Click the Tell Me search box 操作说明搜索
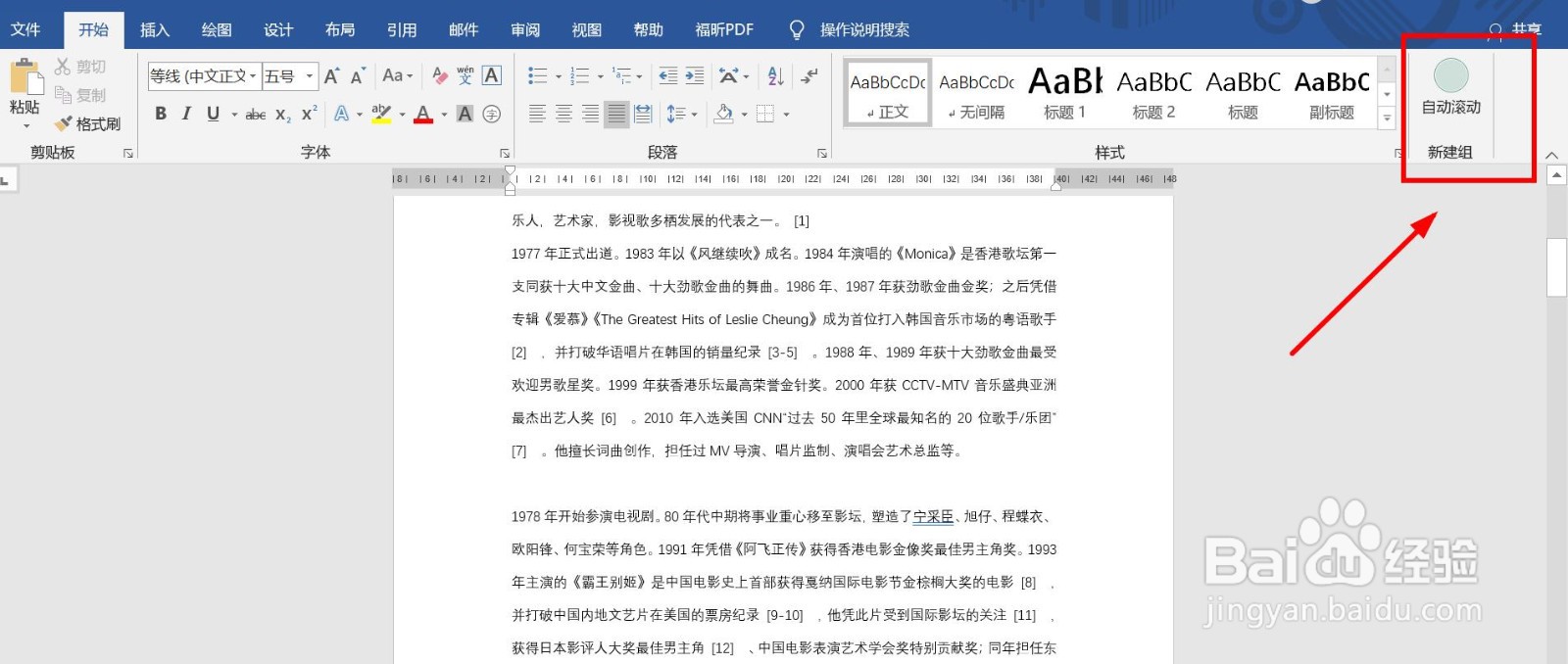 coord(864,30)
